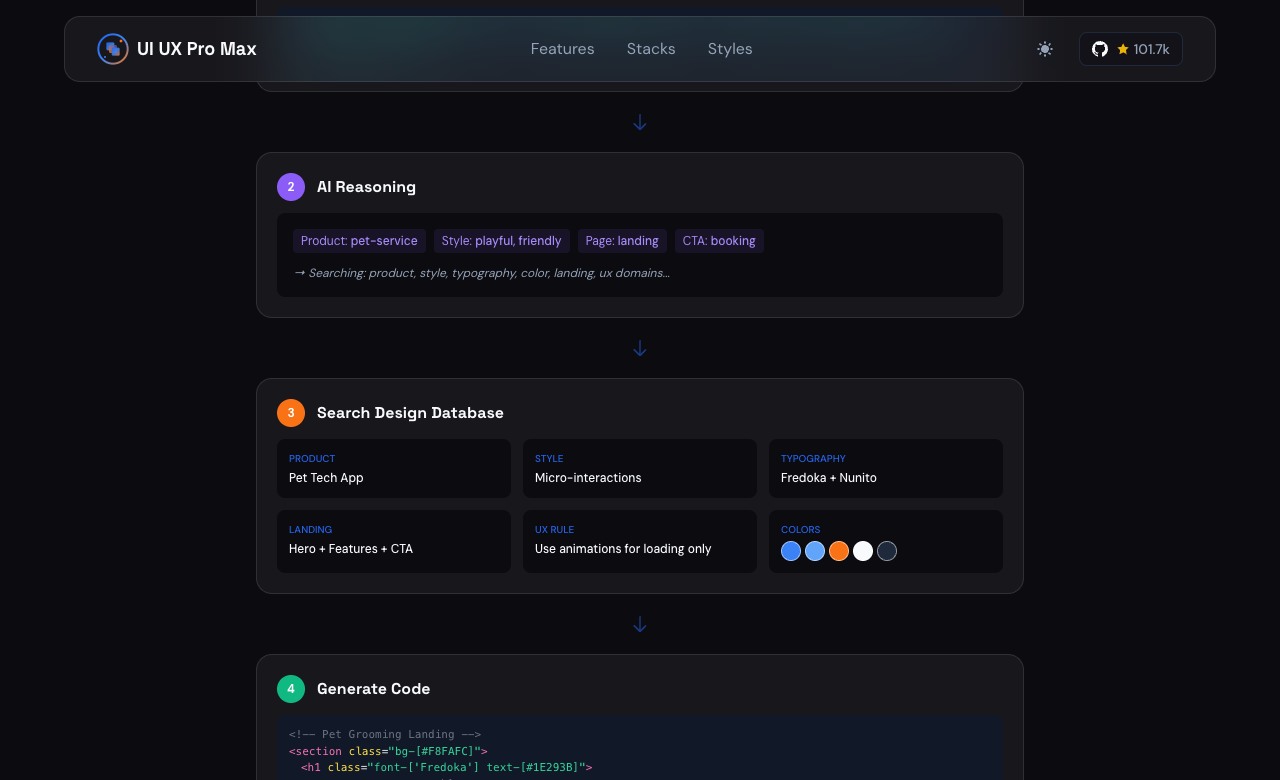Pick the orange color swatch

(839, 551)
